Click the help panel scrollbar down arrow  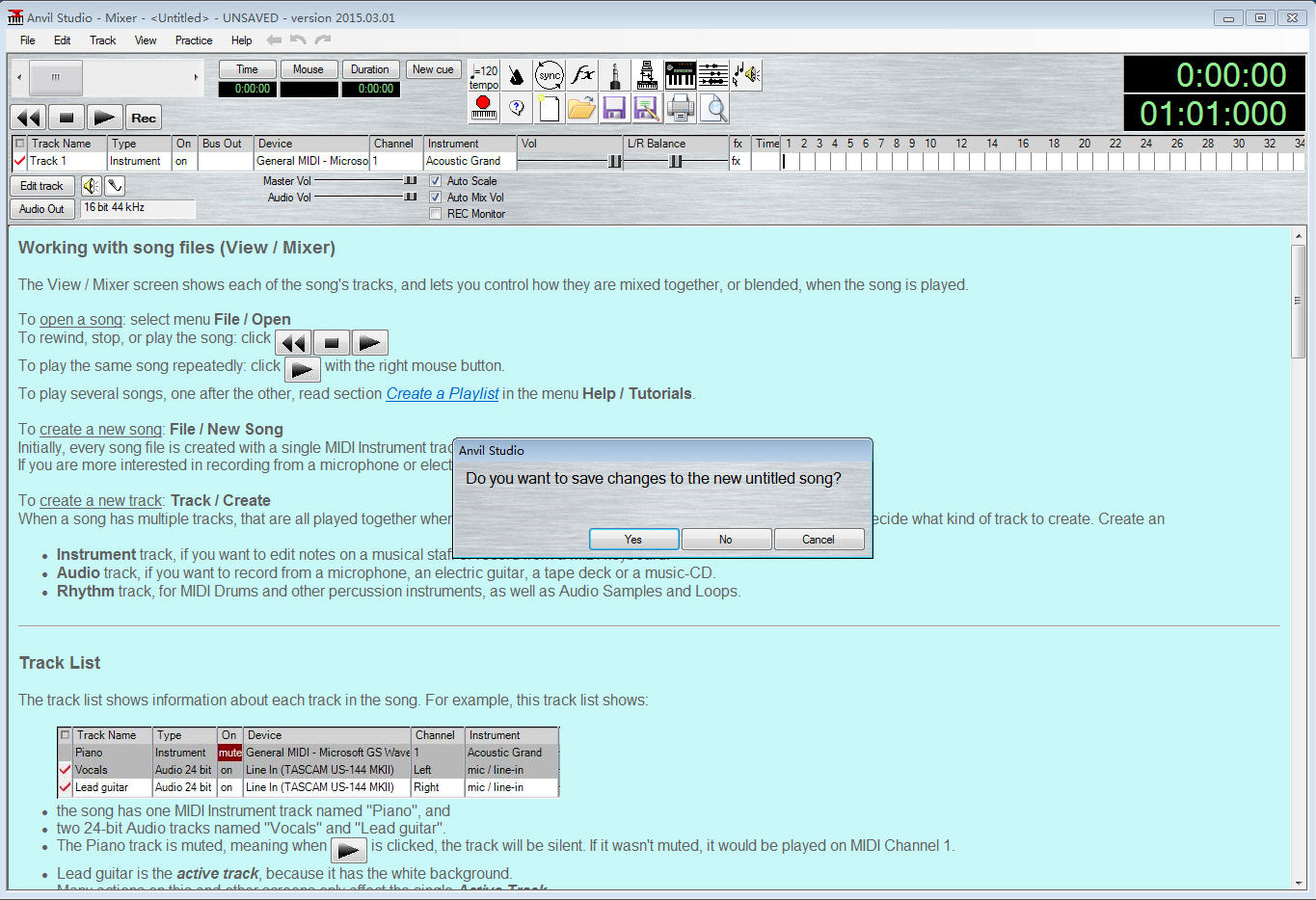pyautogui.click(x=1299, y=883)
